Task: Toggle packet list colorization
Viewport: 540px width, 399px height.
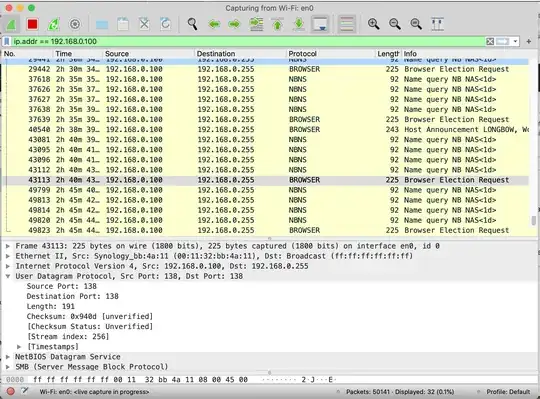Action: click(x=347, y=24)
